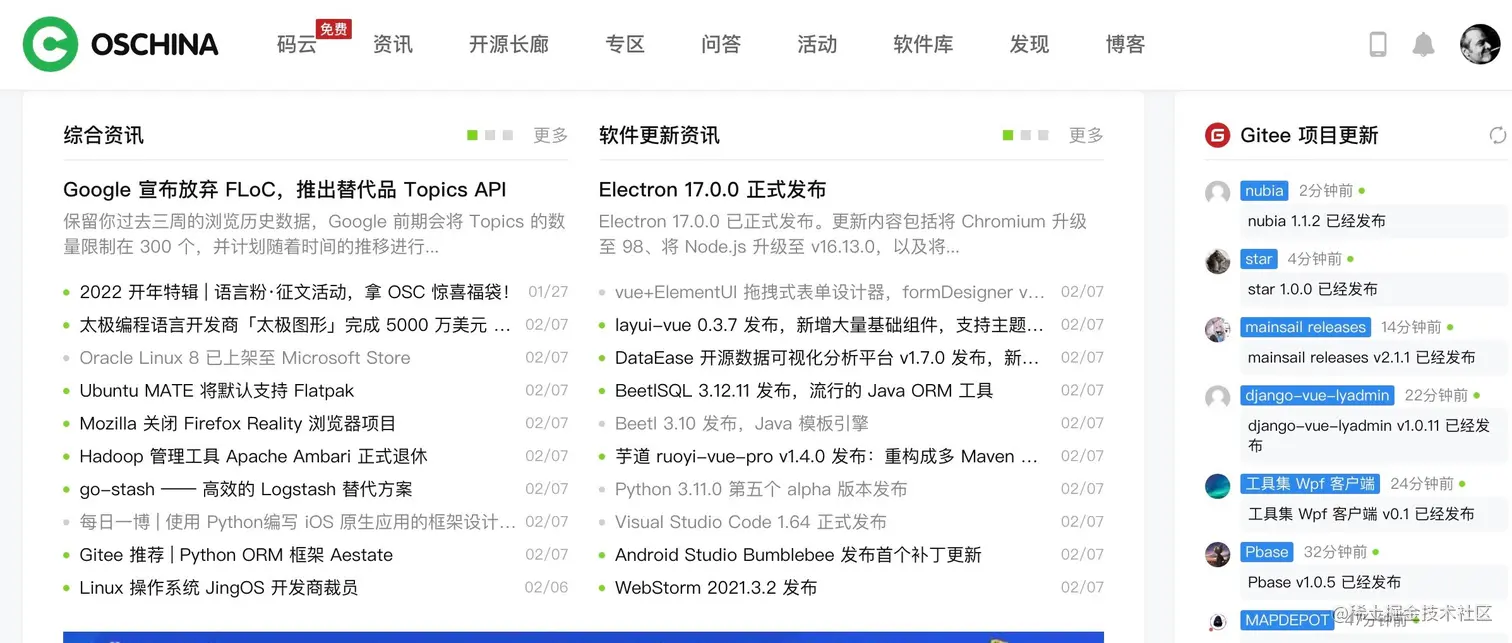Go to the 活动 section
The height and width of the screenshot is (643, 1512).
[x=817, y=44]
